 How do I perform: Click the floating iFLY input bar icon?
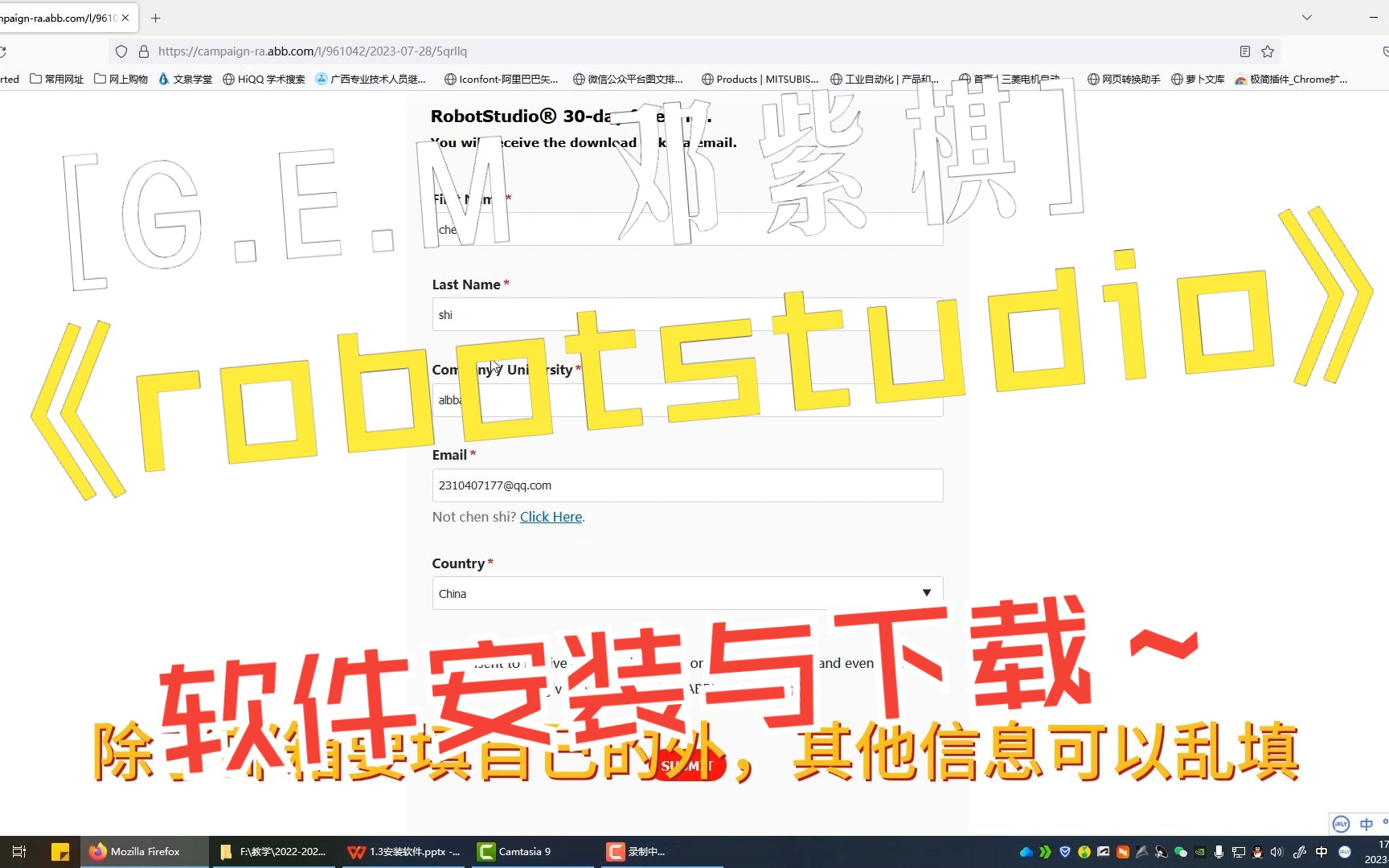click(x=1341, y=824)
